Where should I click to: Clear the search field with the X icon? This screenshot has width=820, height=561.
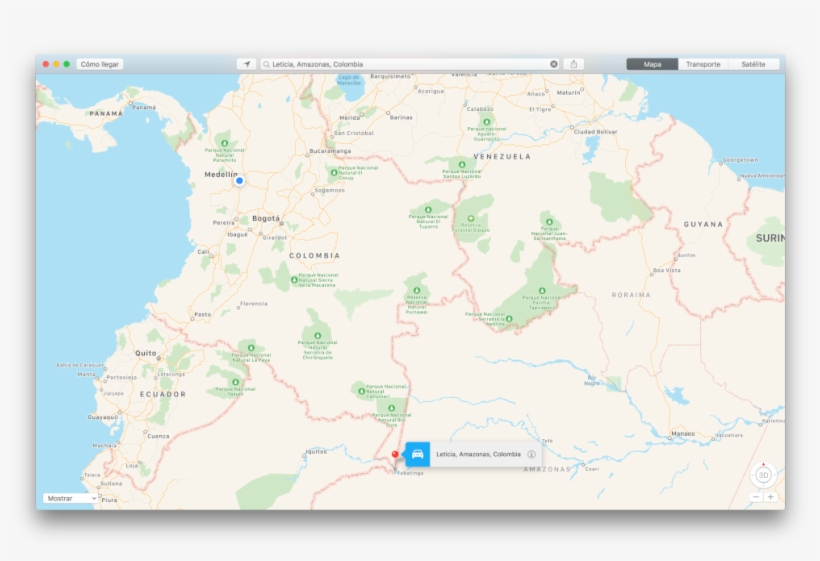pyautogui.click(x=554, y=64)
